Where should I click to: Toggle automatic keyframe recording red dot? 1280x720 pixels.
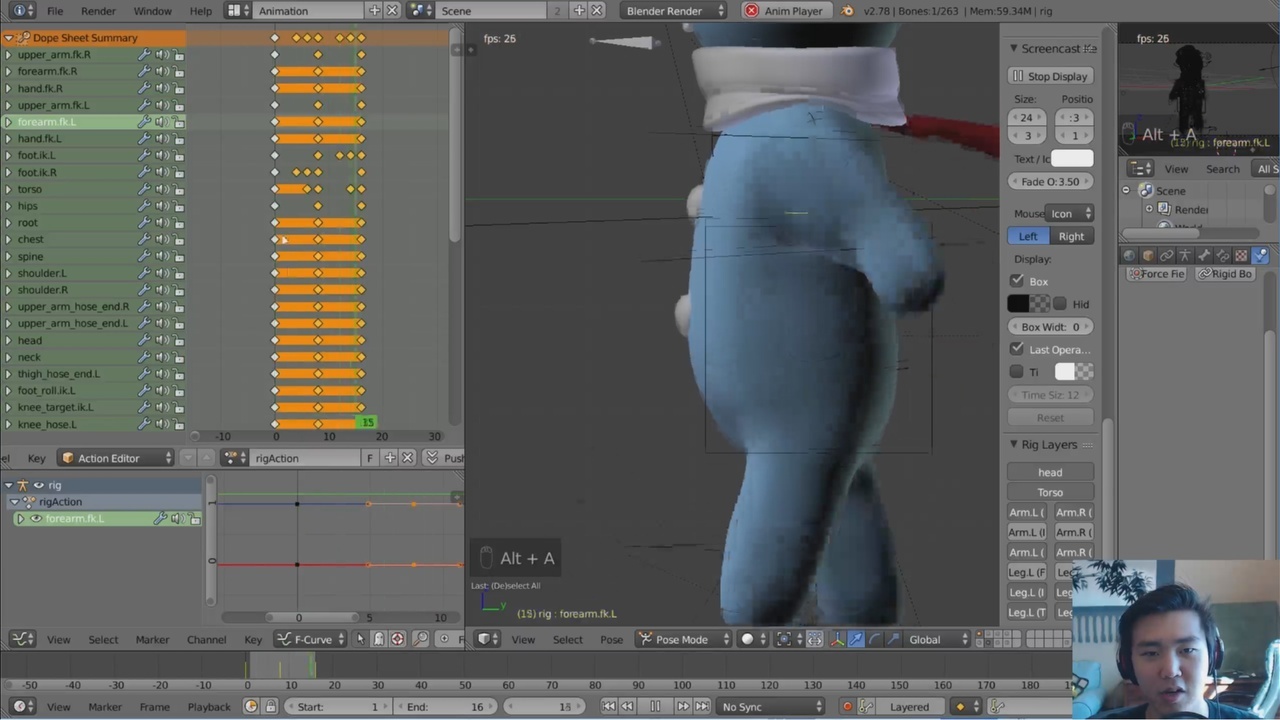point(848,706)
